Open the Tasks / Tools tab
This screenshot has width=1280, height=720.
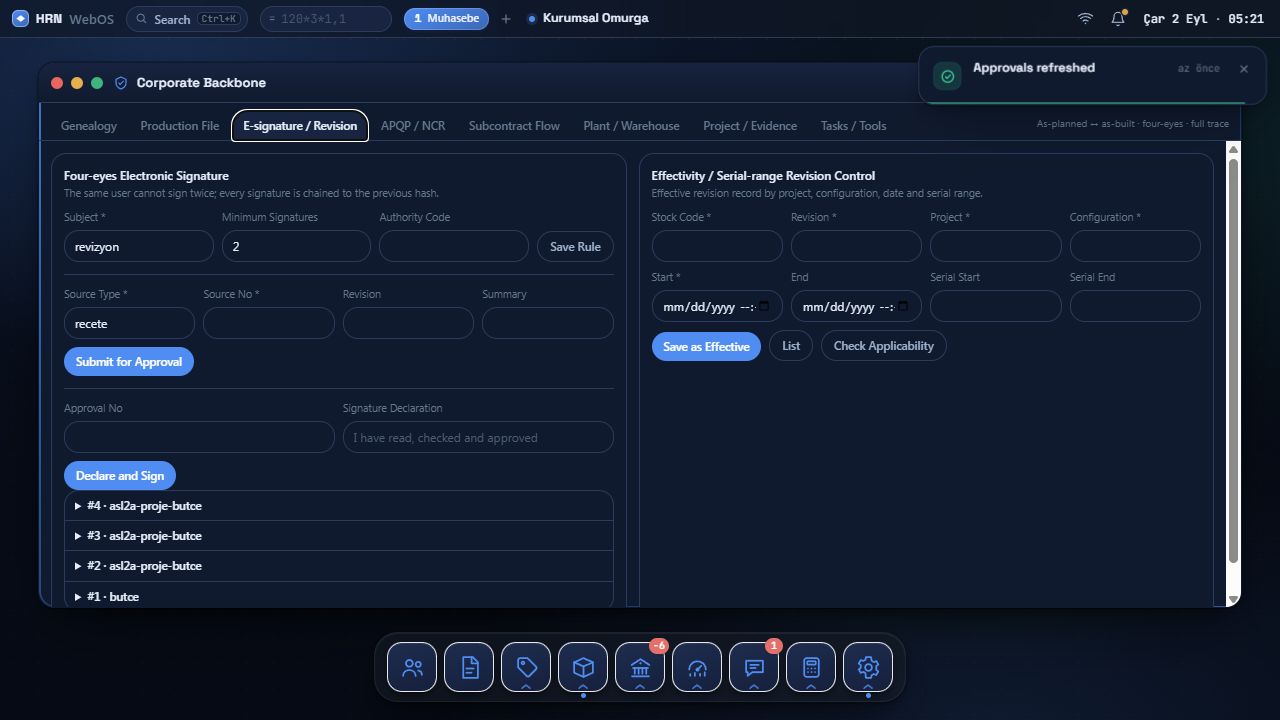(x=853, y=126)
